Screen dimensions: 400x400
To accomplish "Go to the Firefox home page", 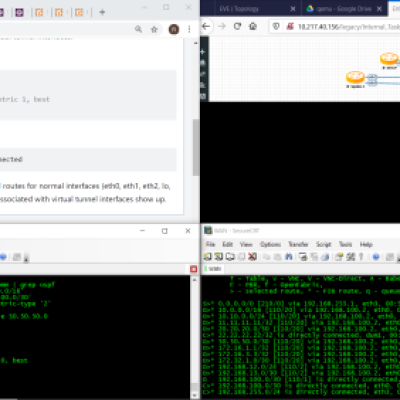I will 253,26.
